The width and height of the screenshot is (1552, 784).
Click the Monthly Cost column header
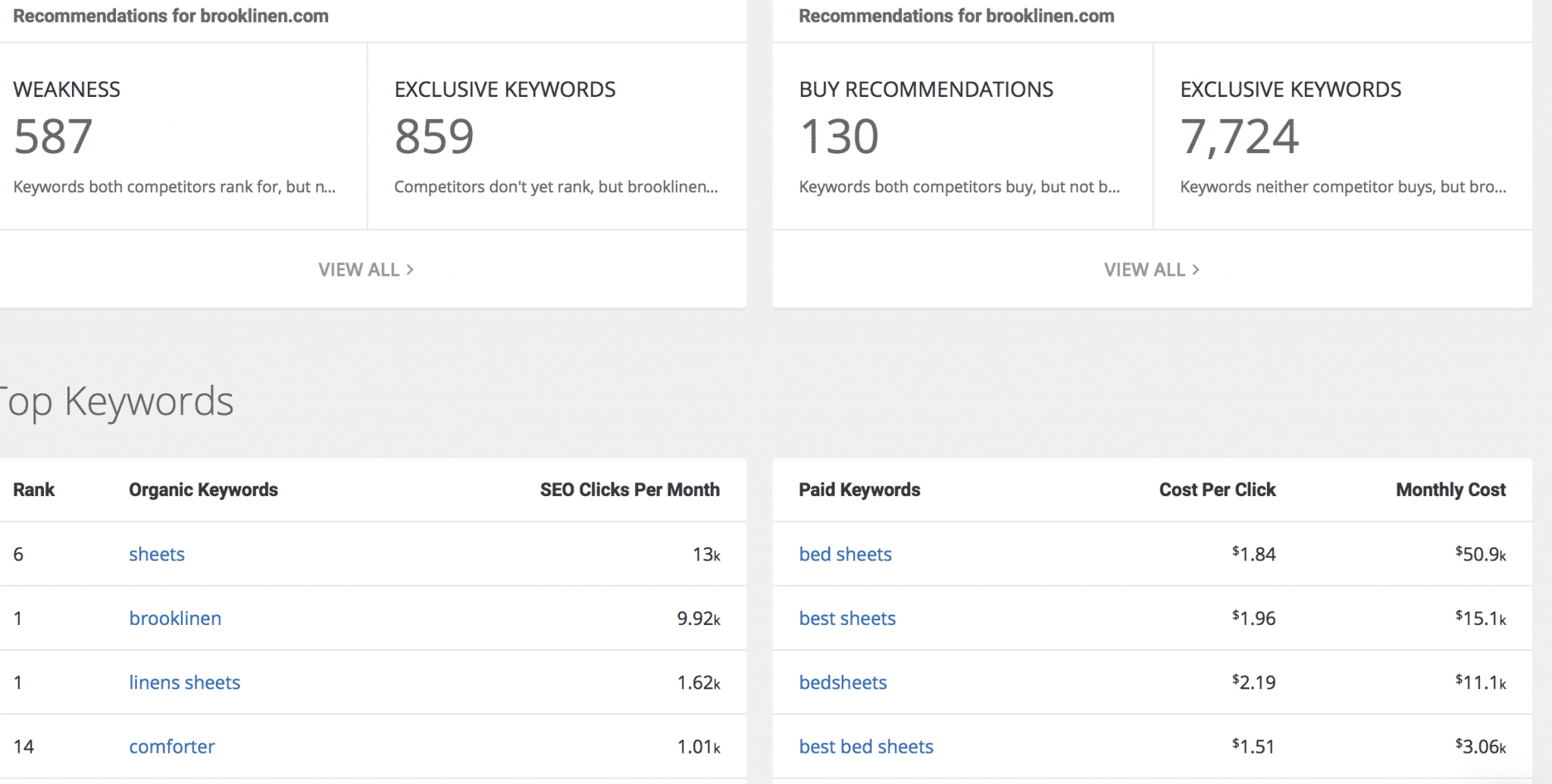tap(1450, 490)
